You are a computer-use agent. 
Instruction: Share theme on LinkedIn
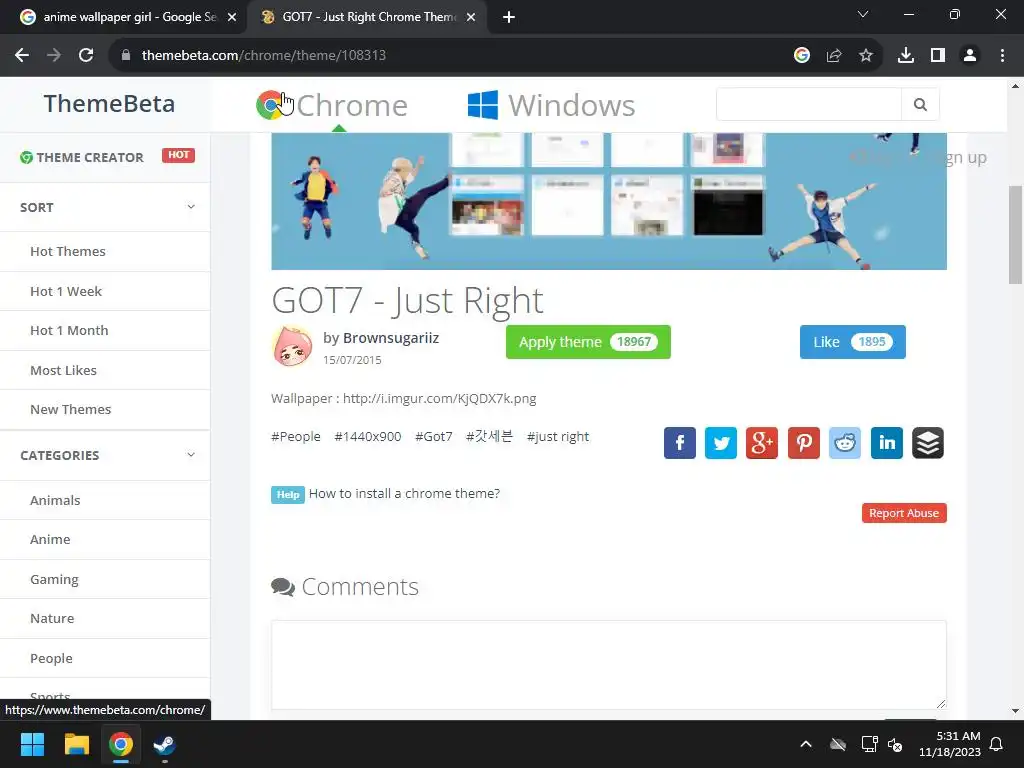tap(886, 443)
